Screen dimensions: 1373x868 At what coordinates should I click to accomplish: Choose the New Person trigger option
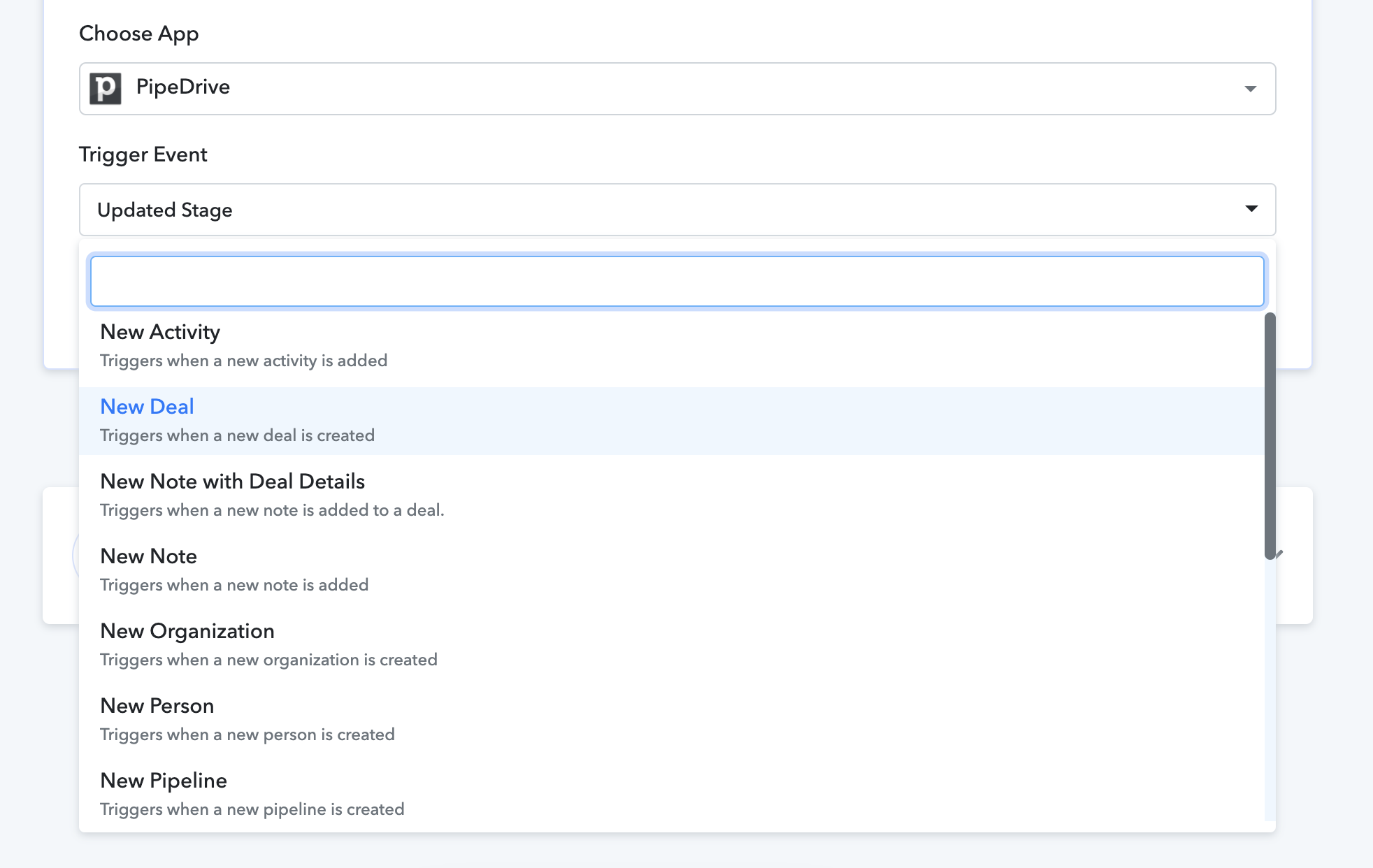click(672, 720)
